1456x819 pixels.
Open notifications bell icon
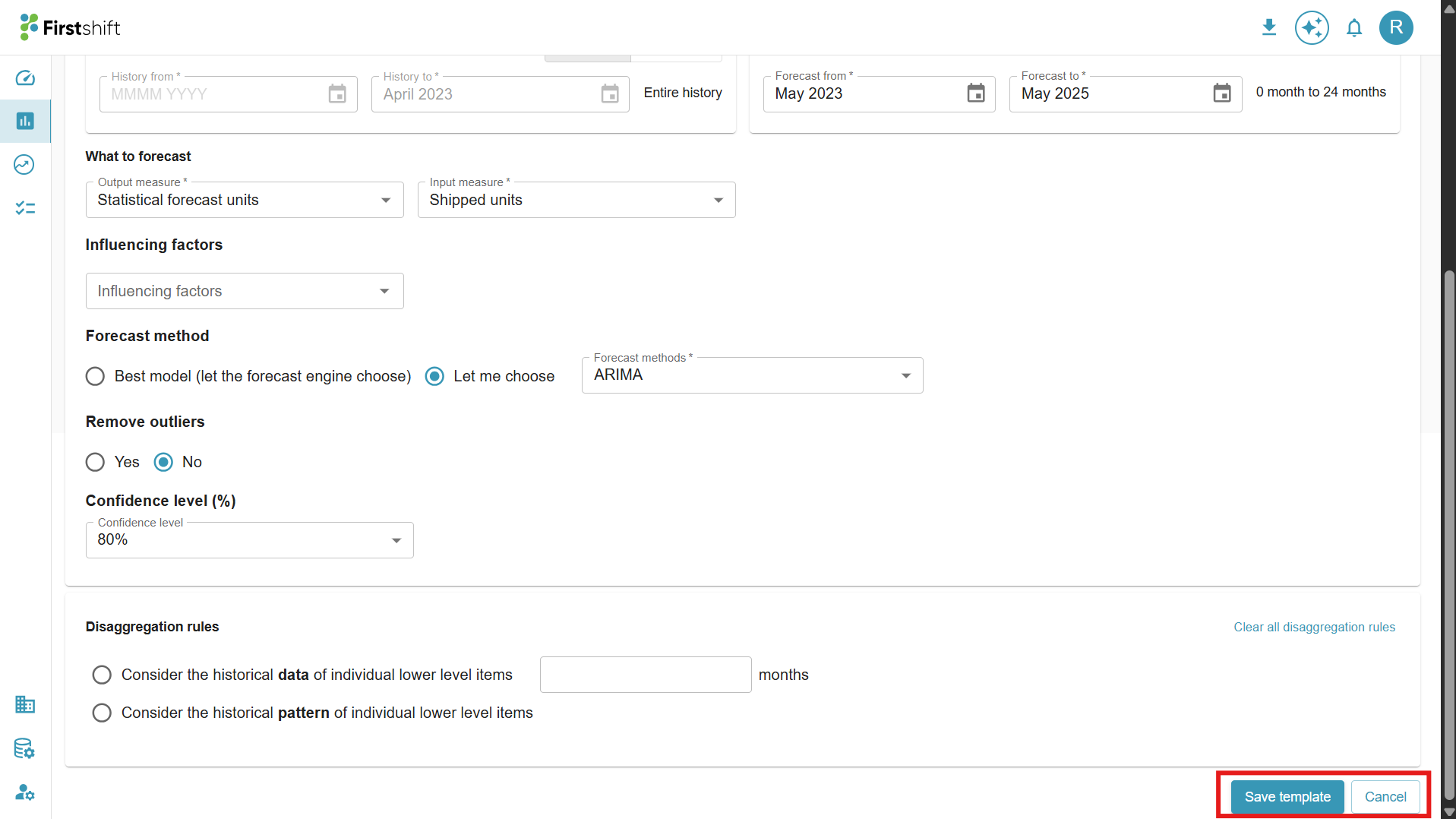click(1354, 28)
